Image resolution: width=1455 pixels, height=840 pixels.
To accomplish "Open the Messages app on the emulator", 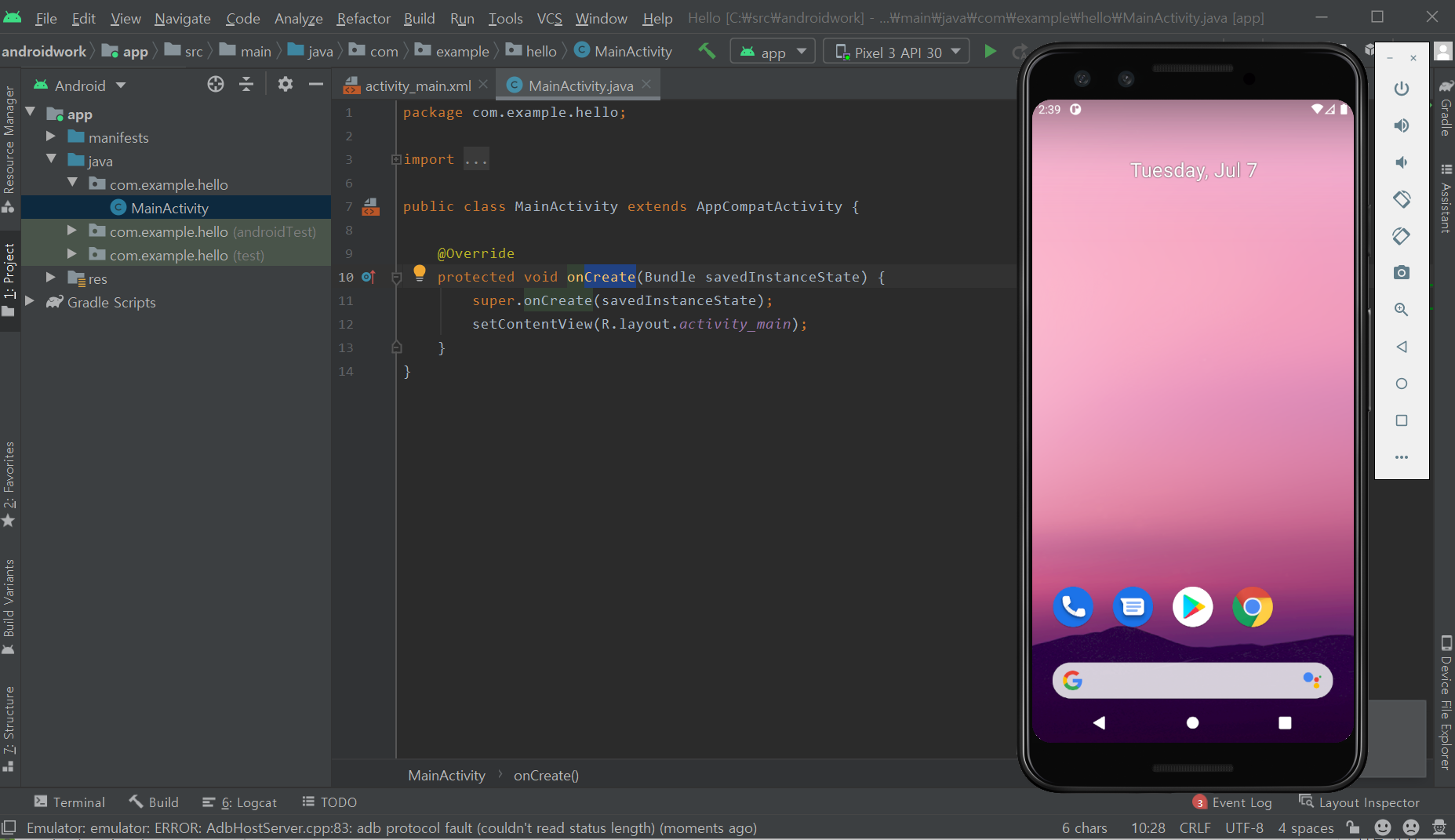I will point(1133,607).
